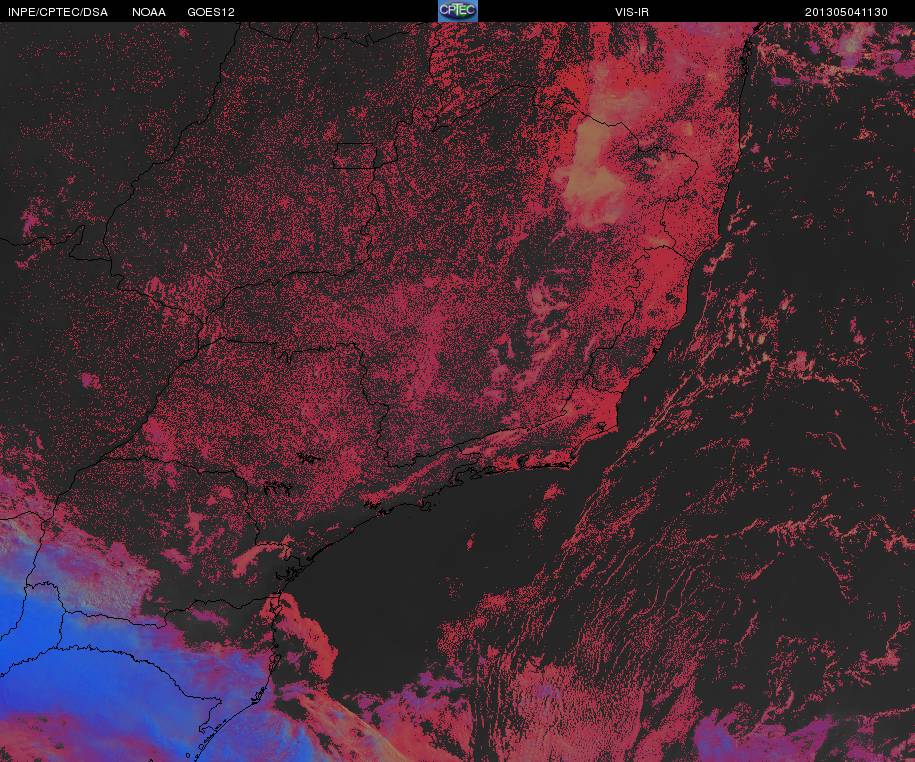Click the CPTEC logo in the header
Image resolution: width=915 pixels, height=762 pixels.
coord(458,11)
